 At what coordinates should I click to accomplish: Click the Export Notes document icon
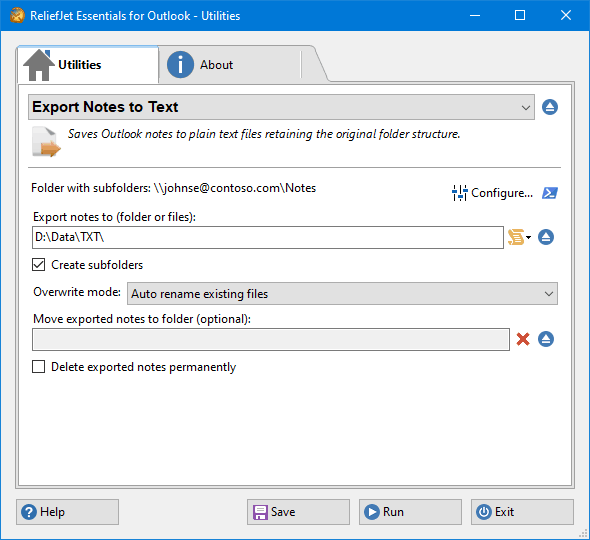(x=46, y=142)
